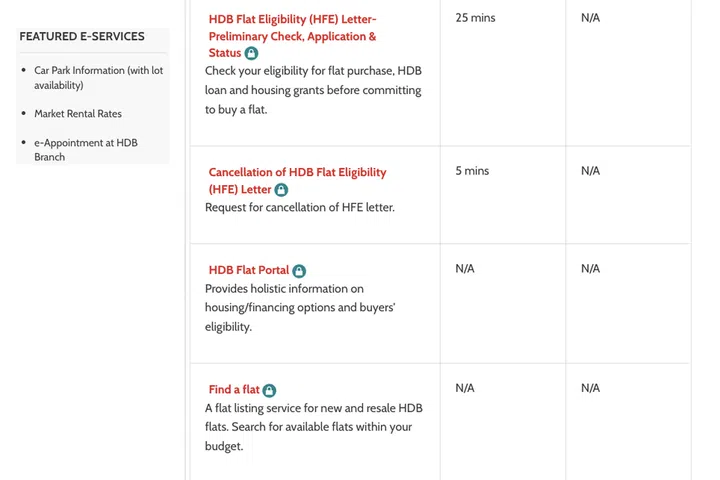Click the lock icon beside HFE Letter Status
Viewport: 720px width, 480px height.
coord(251,53)
